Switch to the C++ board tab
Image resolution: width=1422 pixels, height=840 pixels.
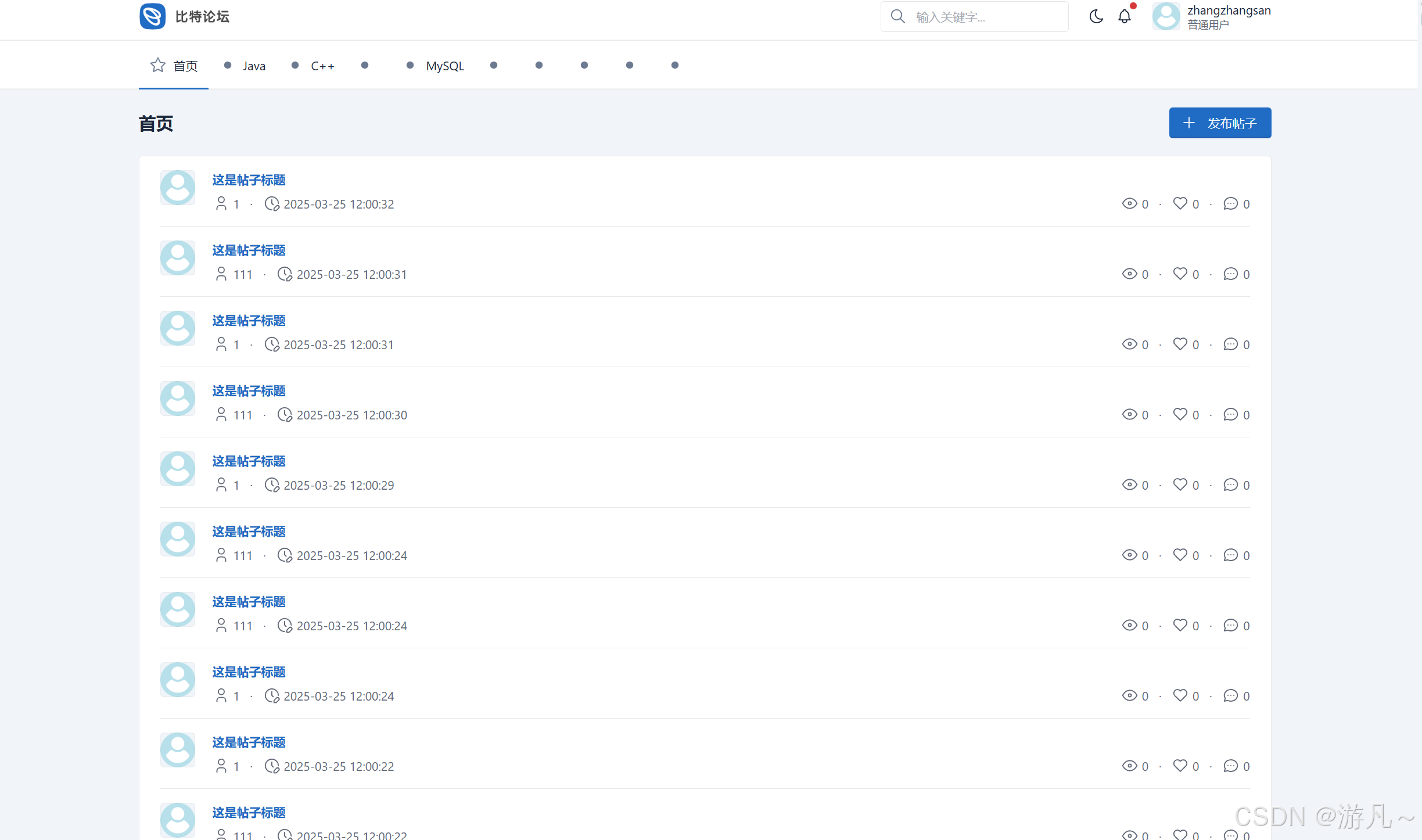(322, 66)
